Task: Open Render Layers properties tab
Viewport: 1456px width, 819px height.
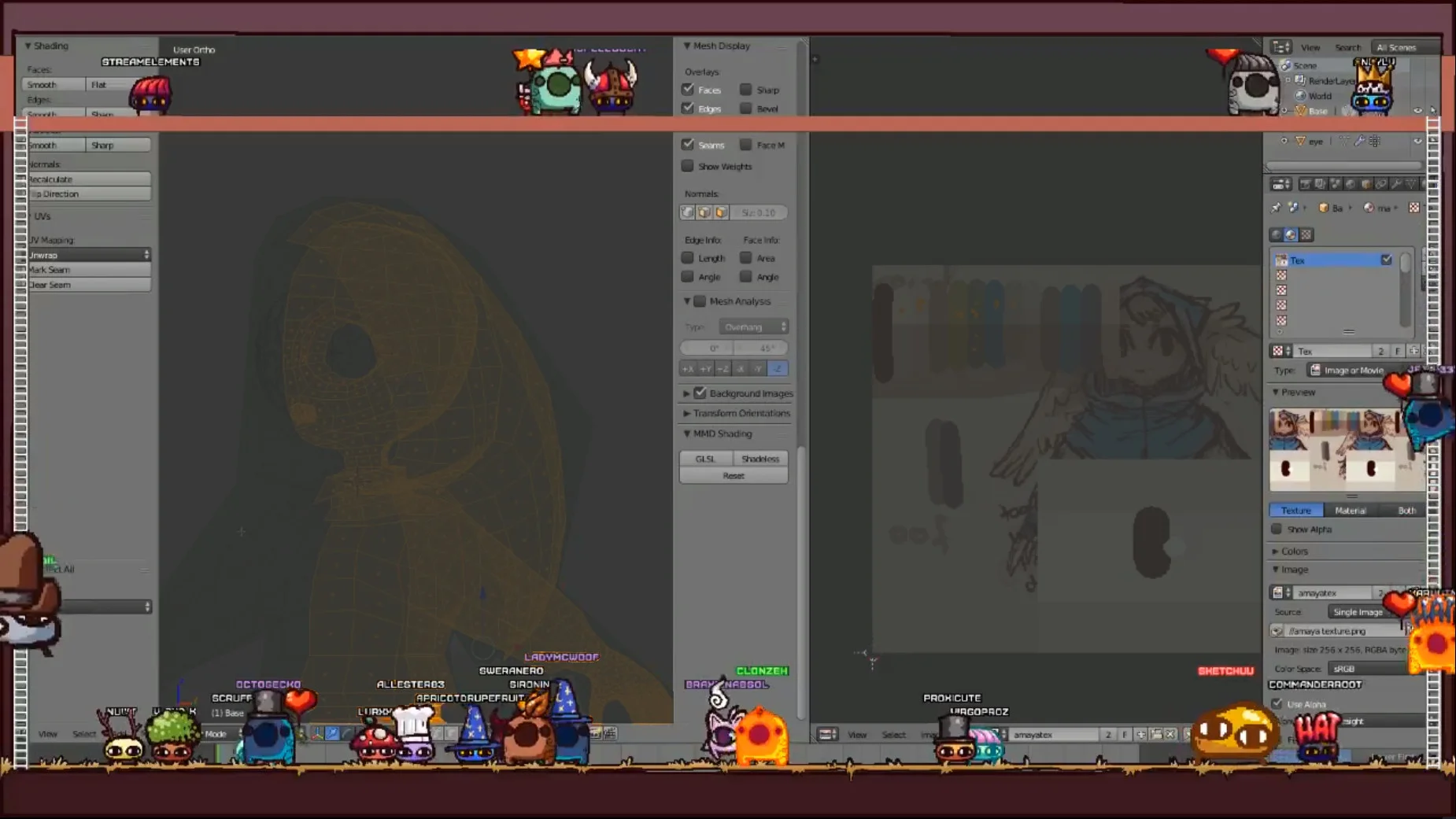Action: click(1321, 184)
